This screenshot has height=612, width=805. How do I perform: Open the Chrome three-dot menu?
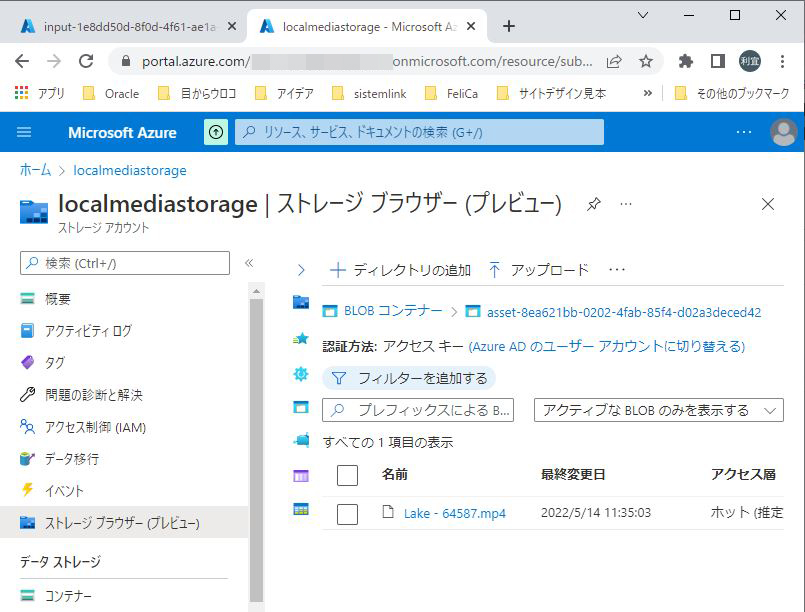[x=782, y=62]
